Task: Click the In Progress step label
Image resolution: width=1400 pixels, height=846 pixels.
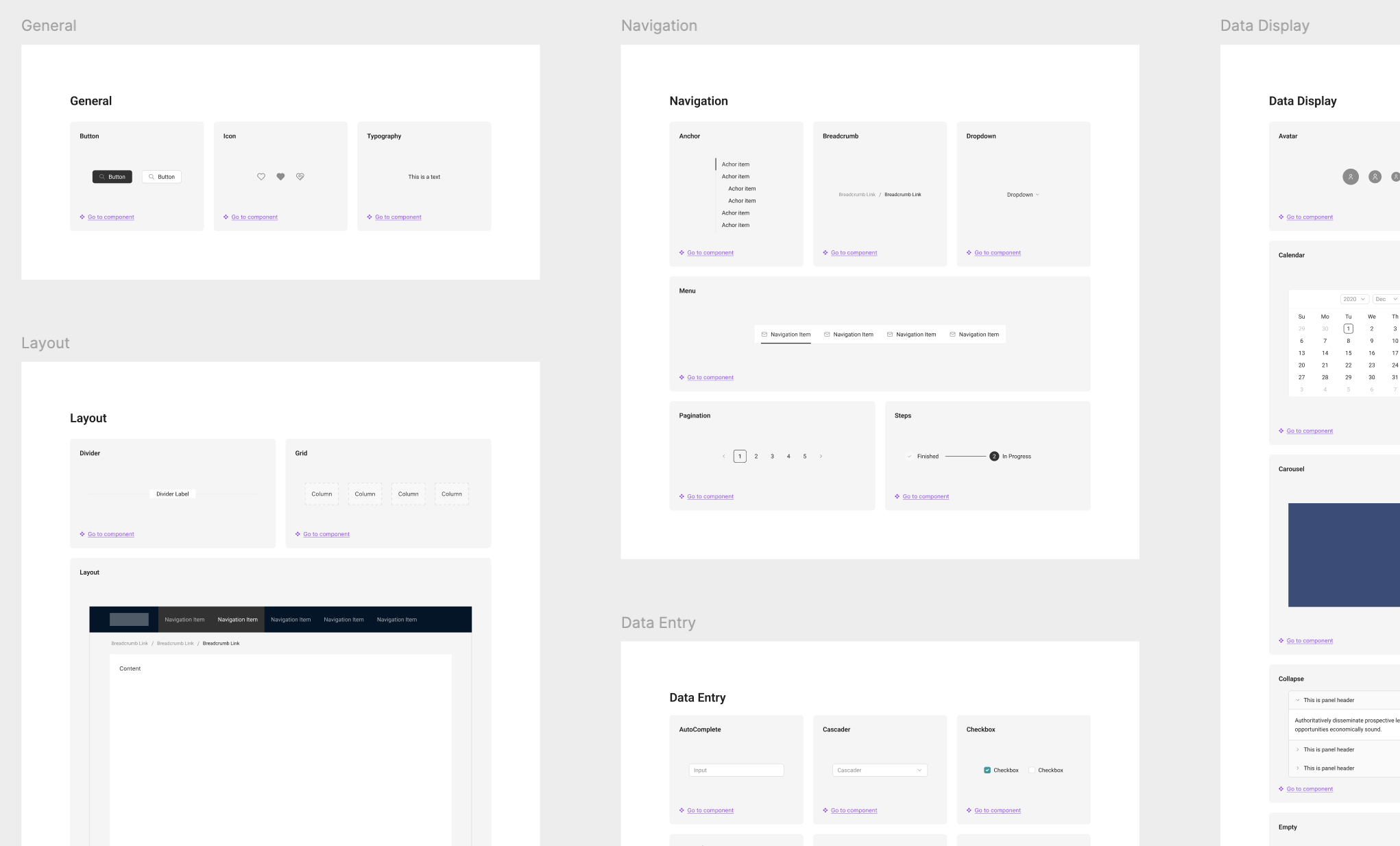Action: [x=1017, y=456]
